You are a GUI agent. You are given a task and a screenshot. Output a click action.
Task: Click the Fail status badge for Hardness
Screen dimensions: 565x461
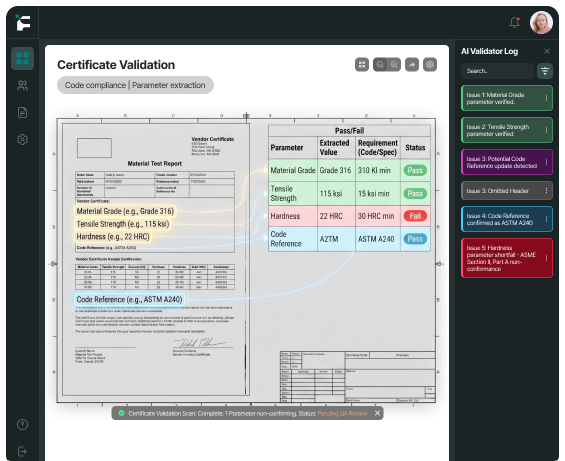(x=415, y=216)
